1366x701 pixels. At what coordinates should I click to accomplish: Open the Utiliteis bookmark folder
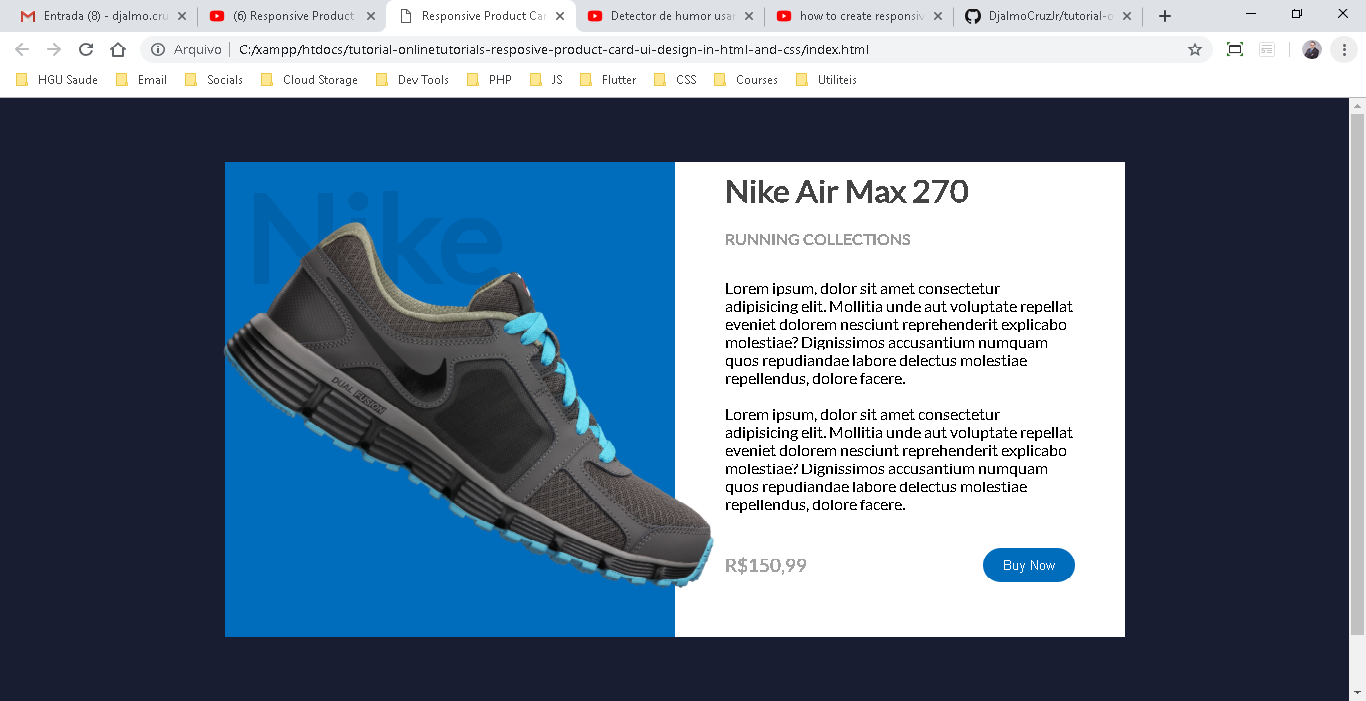pyautogui.click(x=826, y=80)
